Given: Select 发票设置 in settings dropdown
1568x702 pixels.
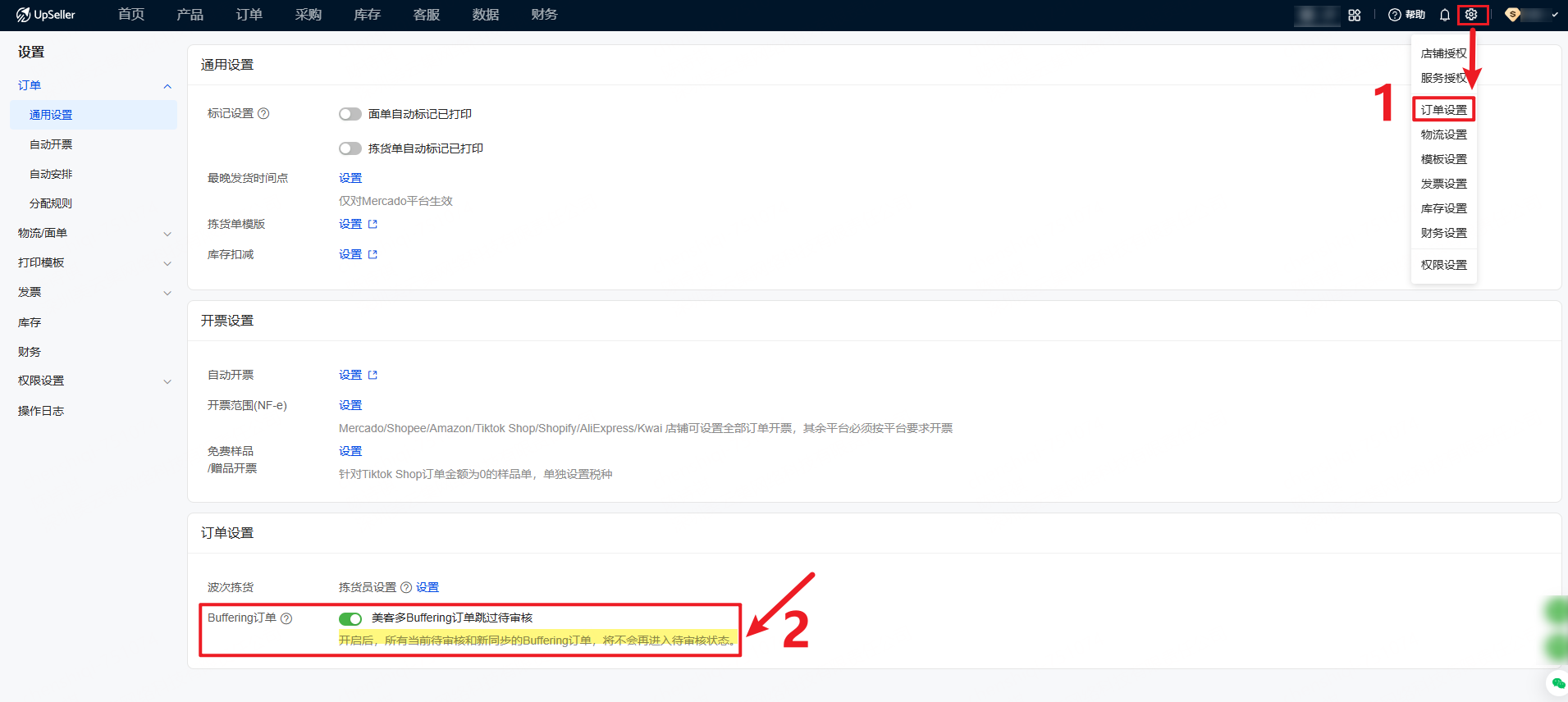Looking at the screenshot, I should (1444, 184).
